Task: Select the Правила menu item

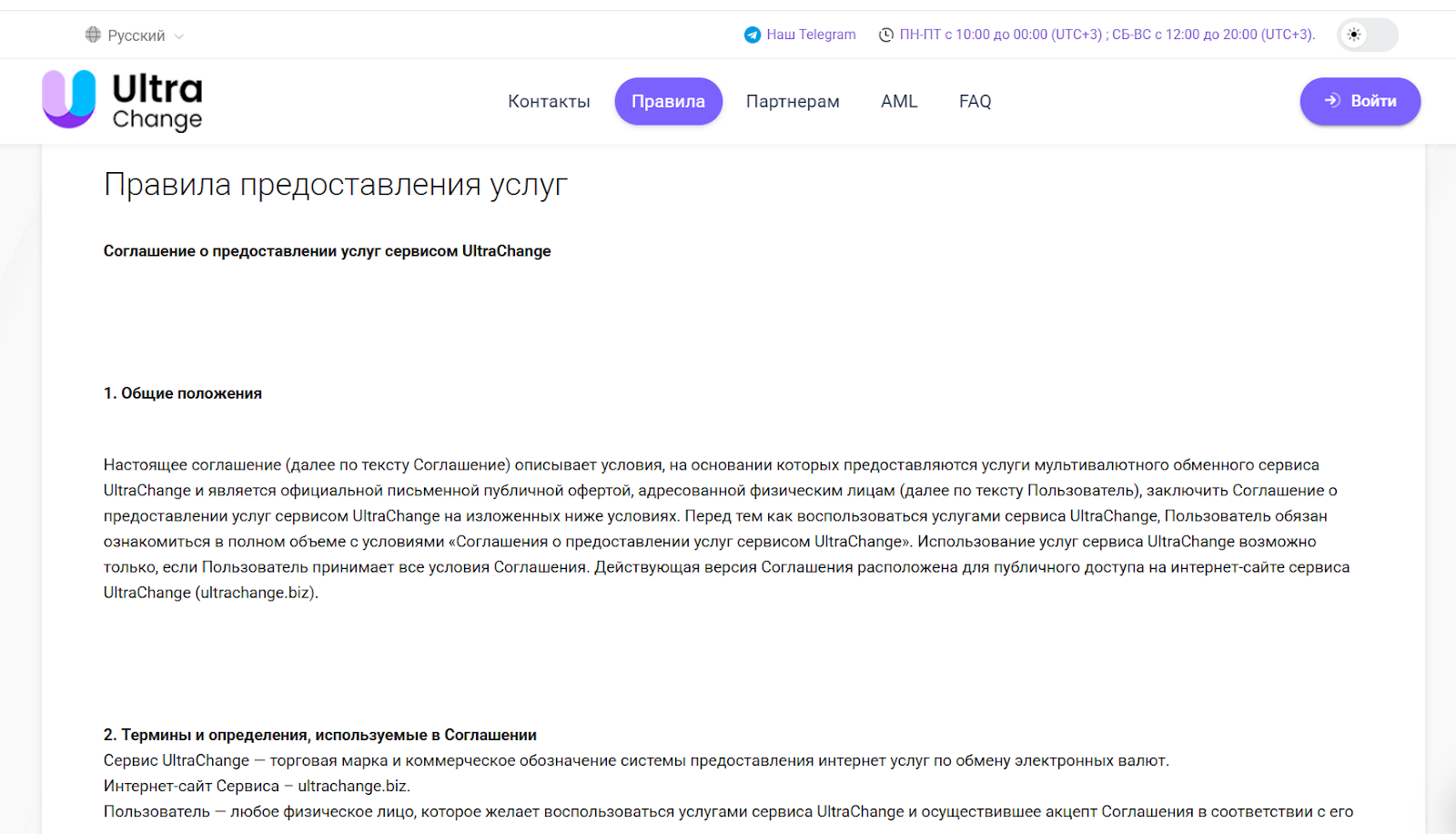Action: tap(668, 101)
